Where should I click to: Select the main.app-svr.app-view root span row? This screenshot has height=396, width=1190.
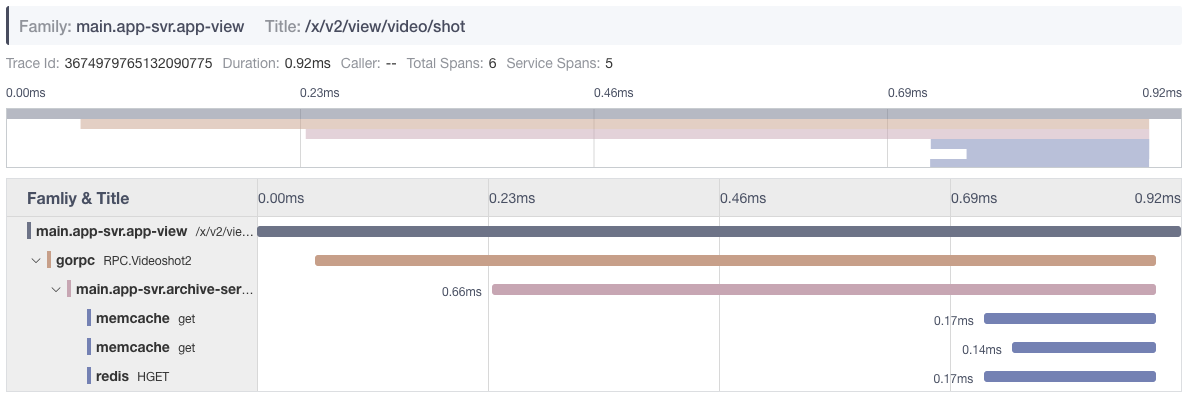(x=593, y=231)
